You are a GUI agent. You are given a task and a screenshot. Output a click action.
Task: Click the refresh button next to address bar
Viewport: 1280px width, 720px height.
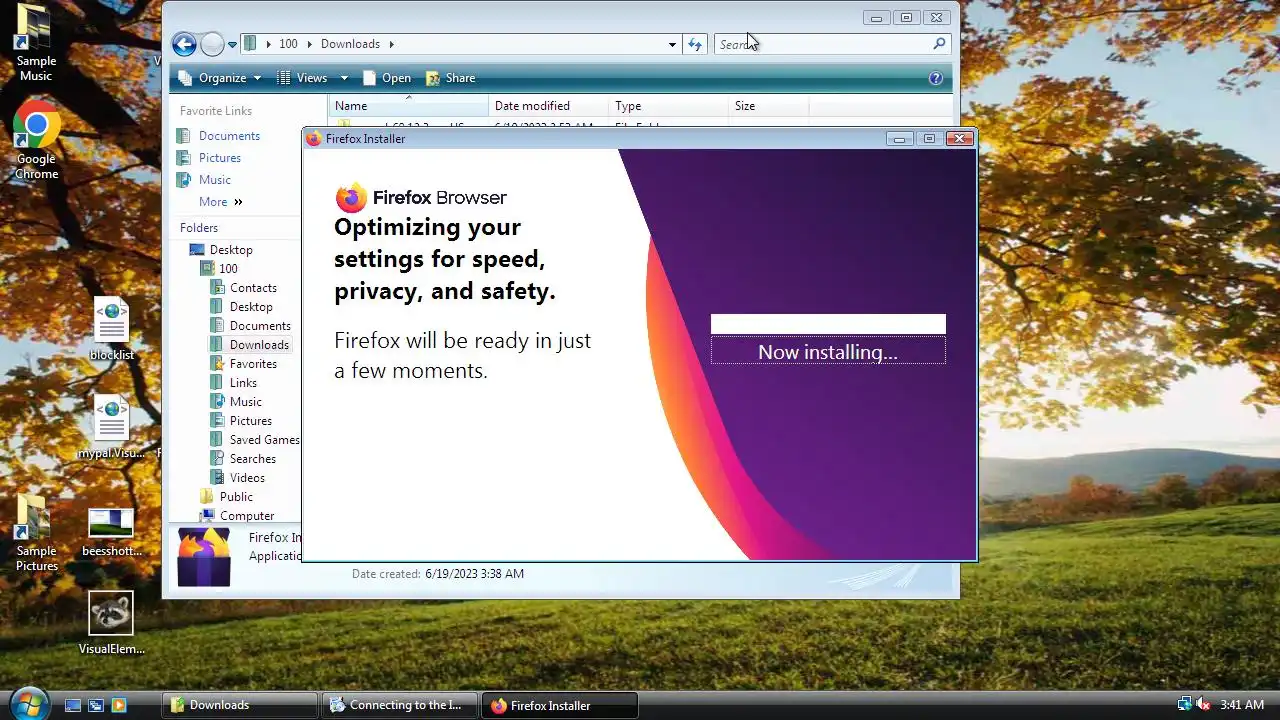[x=695, y=44]
